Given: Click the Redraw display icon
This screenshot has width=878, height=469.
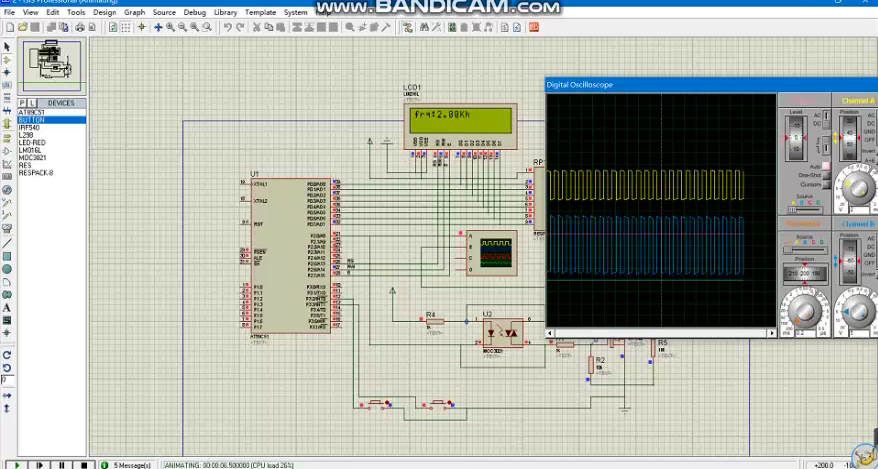Looking at the screenshot, I should 113,27.
